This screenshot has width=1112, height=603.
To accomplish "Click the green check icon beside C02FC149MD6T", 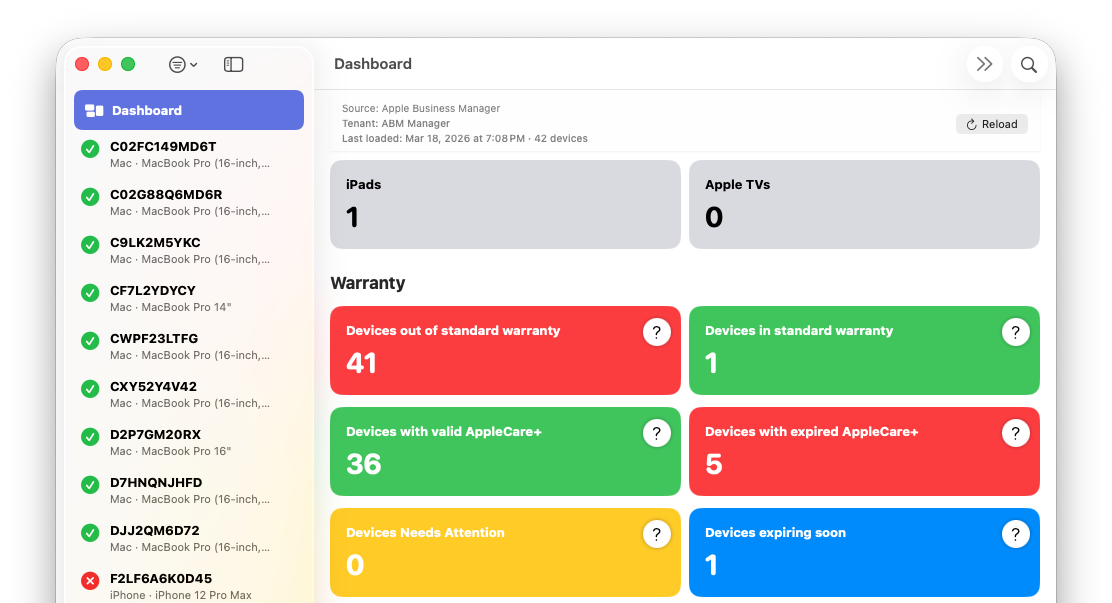I will point(90,148).
